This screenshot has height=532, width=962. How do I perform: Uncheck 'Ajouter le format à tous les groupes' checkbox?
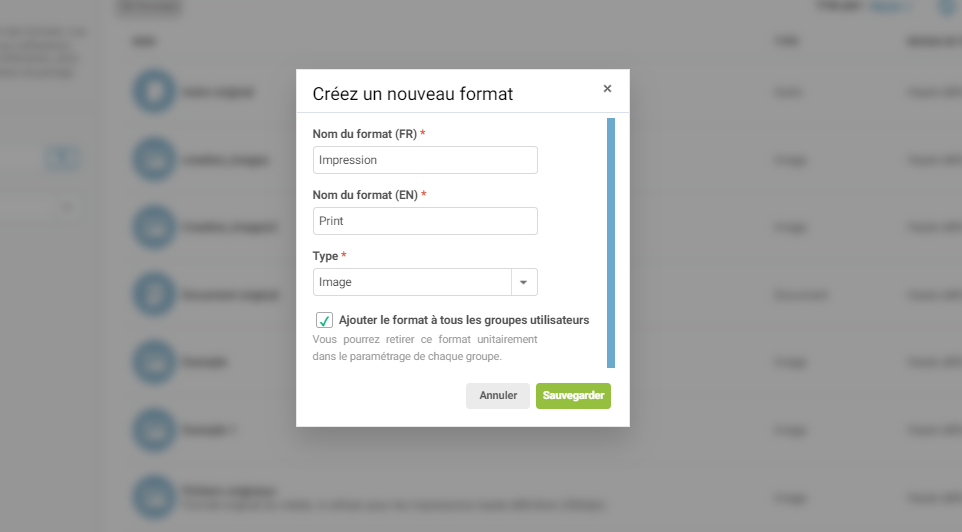324,321
